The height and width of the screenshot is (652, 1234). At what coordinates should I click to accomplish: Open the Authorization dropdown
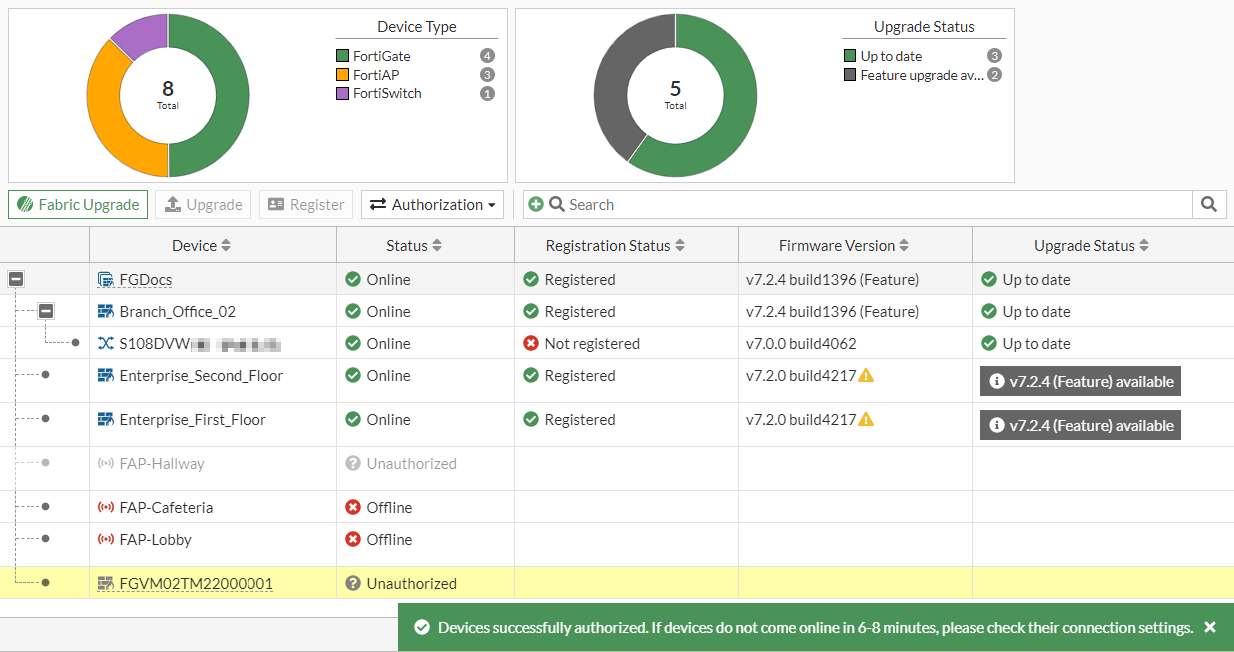[x=432, y=204]
